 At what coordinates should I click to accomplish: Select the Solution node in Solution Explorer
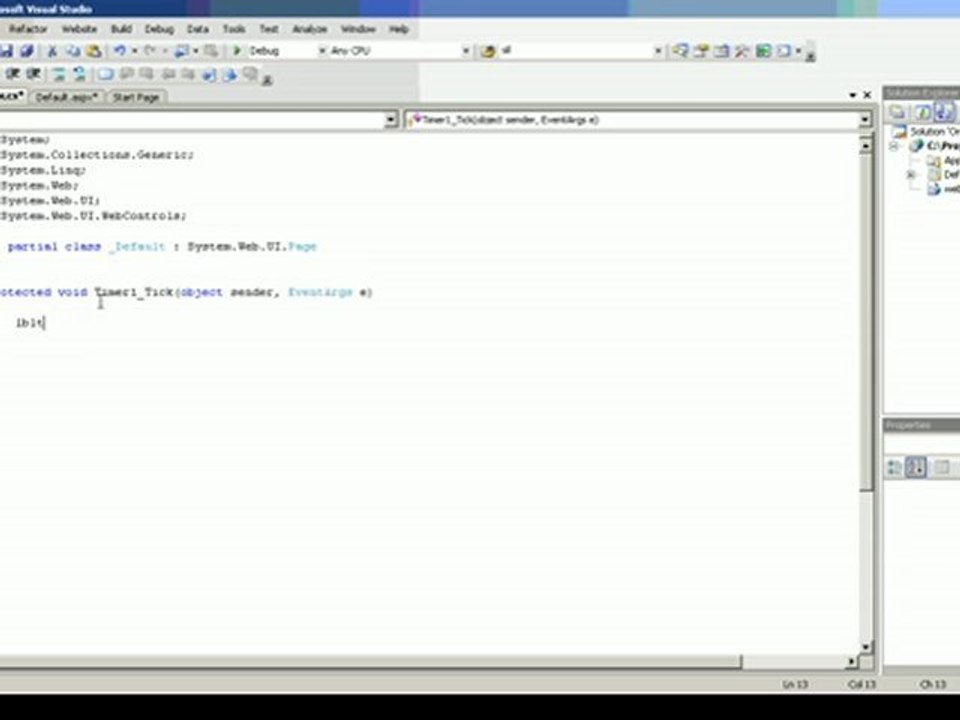(928, 132)
